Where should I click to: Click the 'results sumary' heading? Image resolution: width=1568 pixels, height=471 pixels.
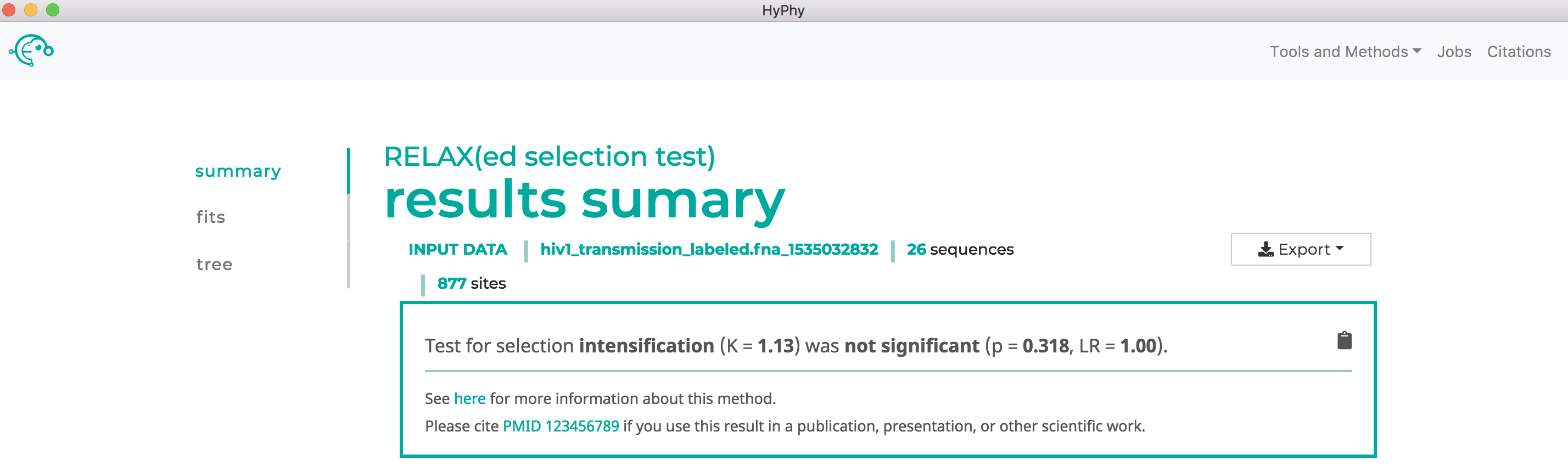(x=584, y=200)
